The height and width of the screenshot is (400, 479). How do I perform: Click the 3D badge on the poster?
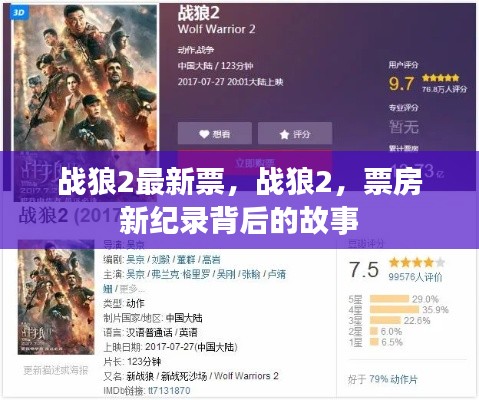(x=19, y=13)
